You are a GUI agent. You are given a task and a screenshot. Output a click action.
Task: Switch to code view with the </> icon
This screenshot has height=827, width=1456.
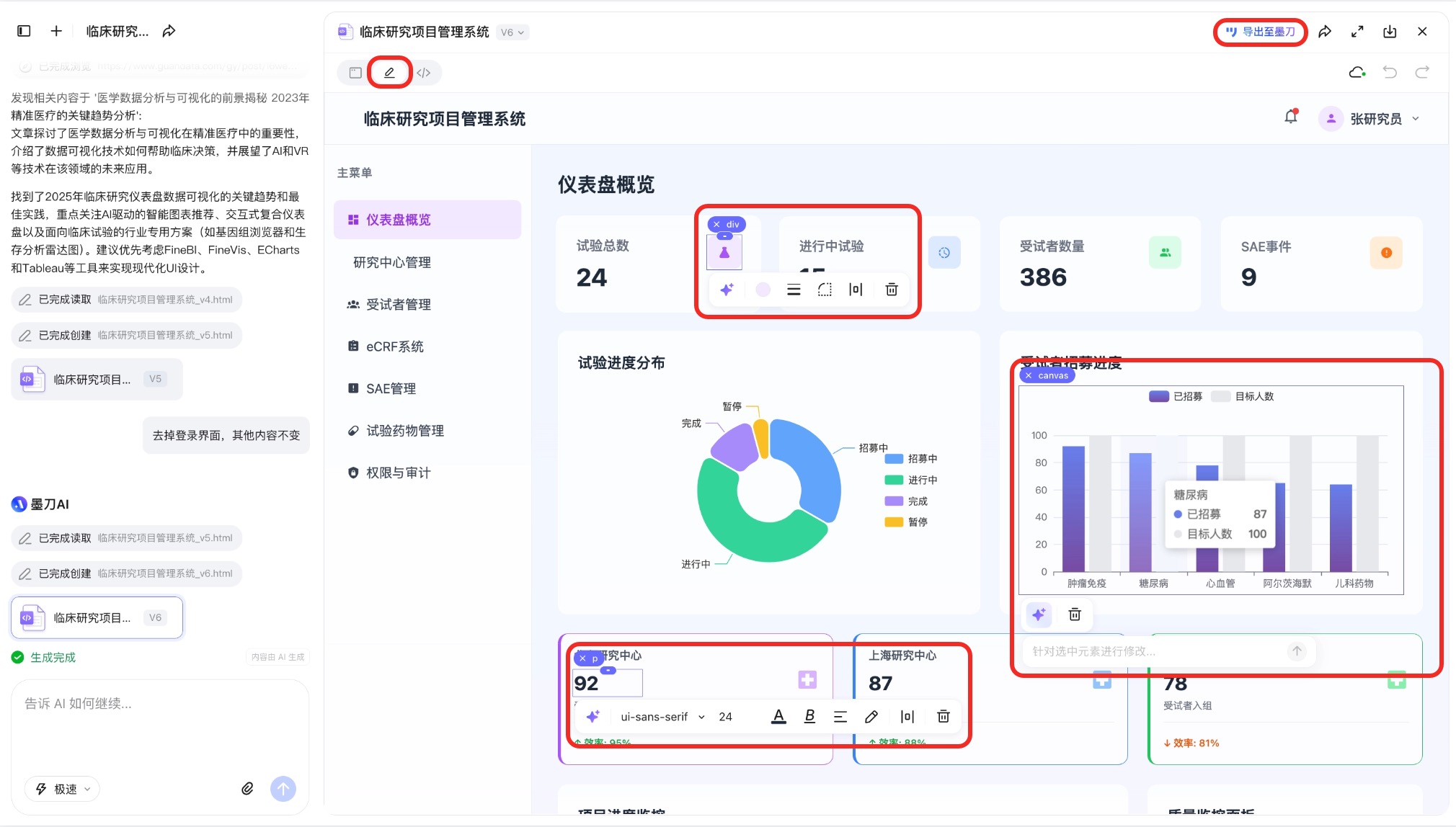point(425,72)
